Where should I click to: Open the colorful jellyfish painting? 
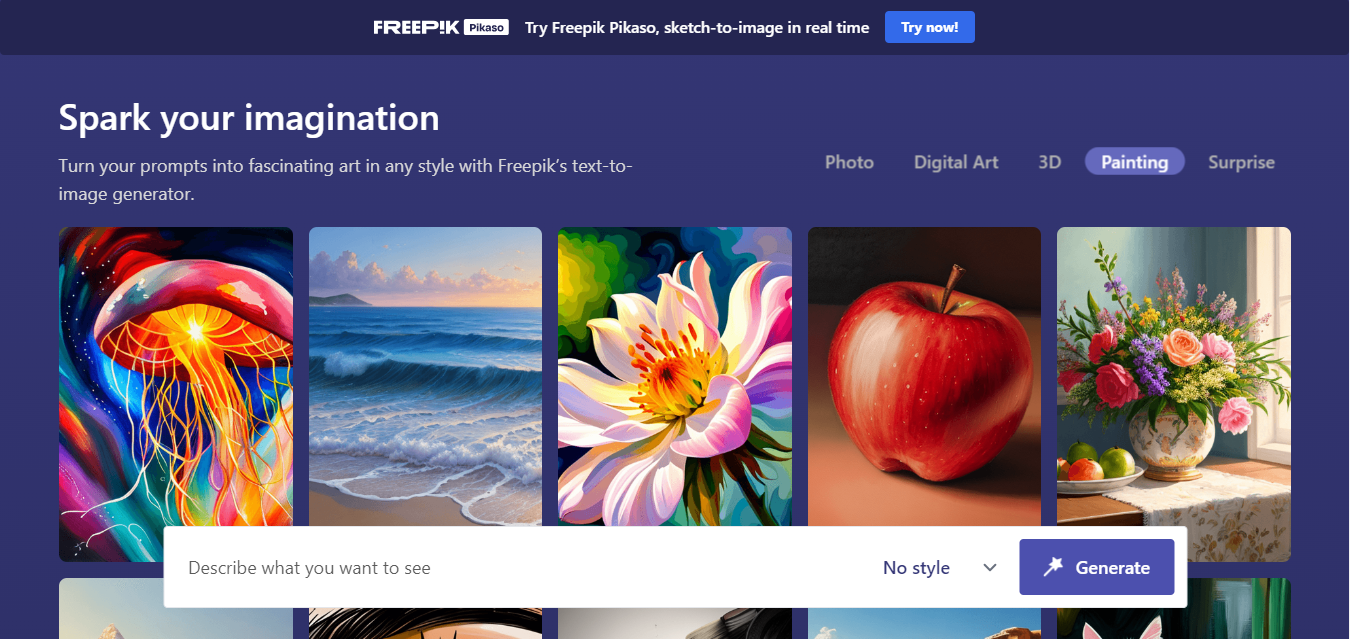(x=176, y=394)
